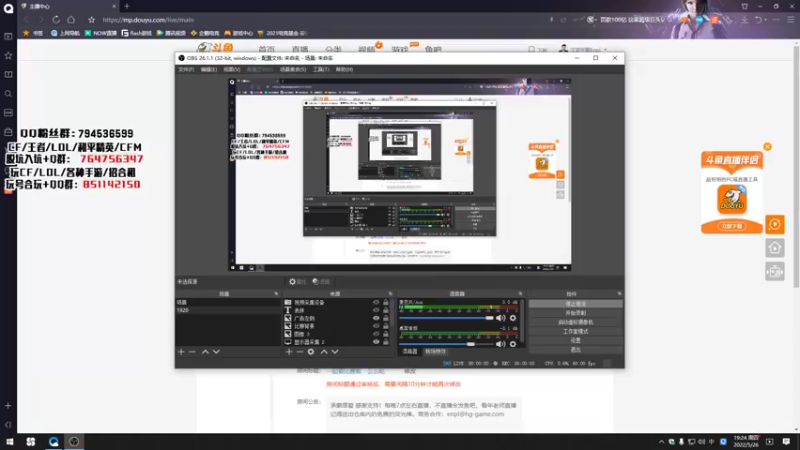Open 设置 from Controls panel

[x=576, y=340]
